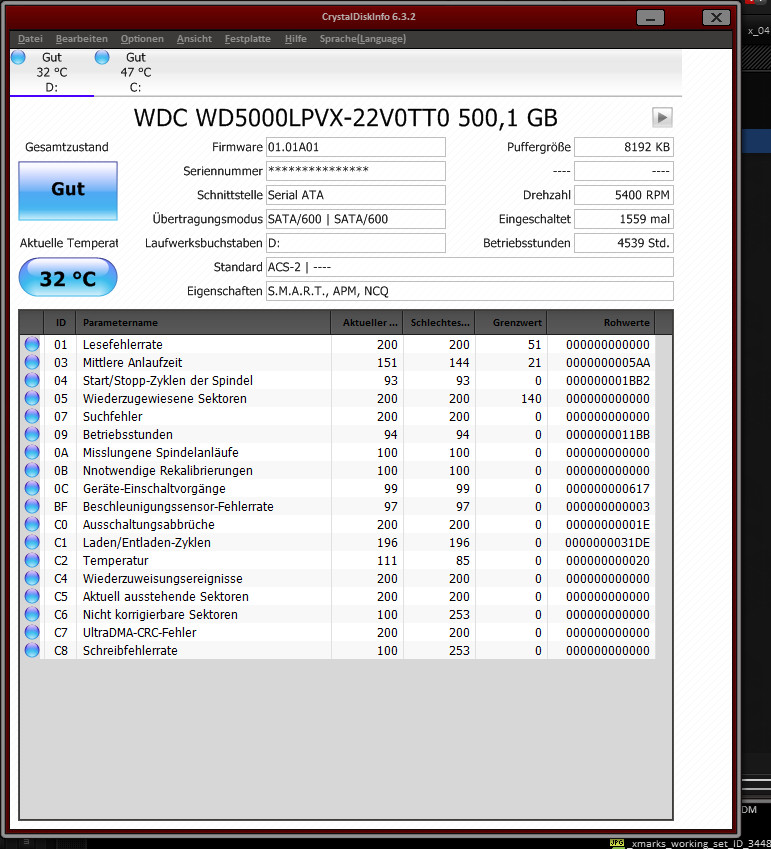The height and width of the screenshot is (849, 771).
Task: Open the Optionen menu
Action: click(x=142, y=38)
